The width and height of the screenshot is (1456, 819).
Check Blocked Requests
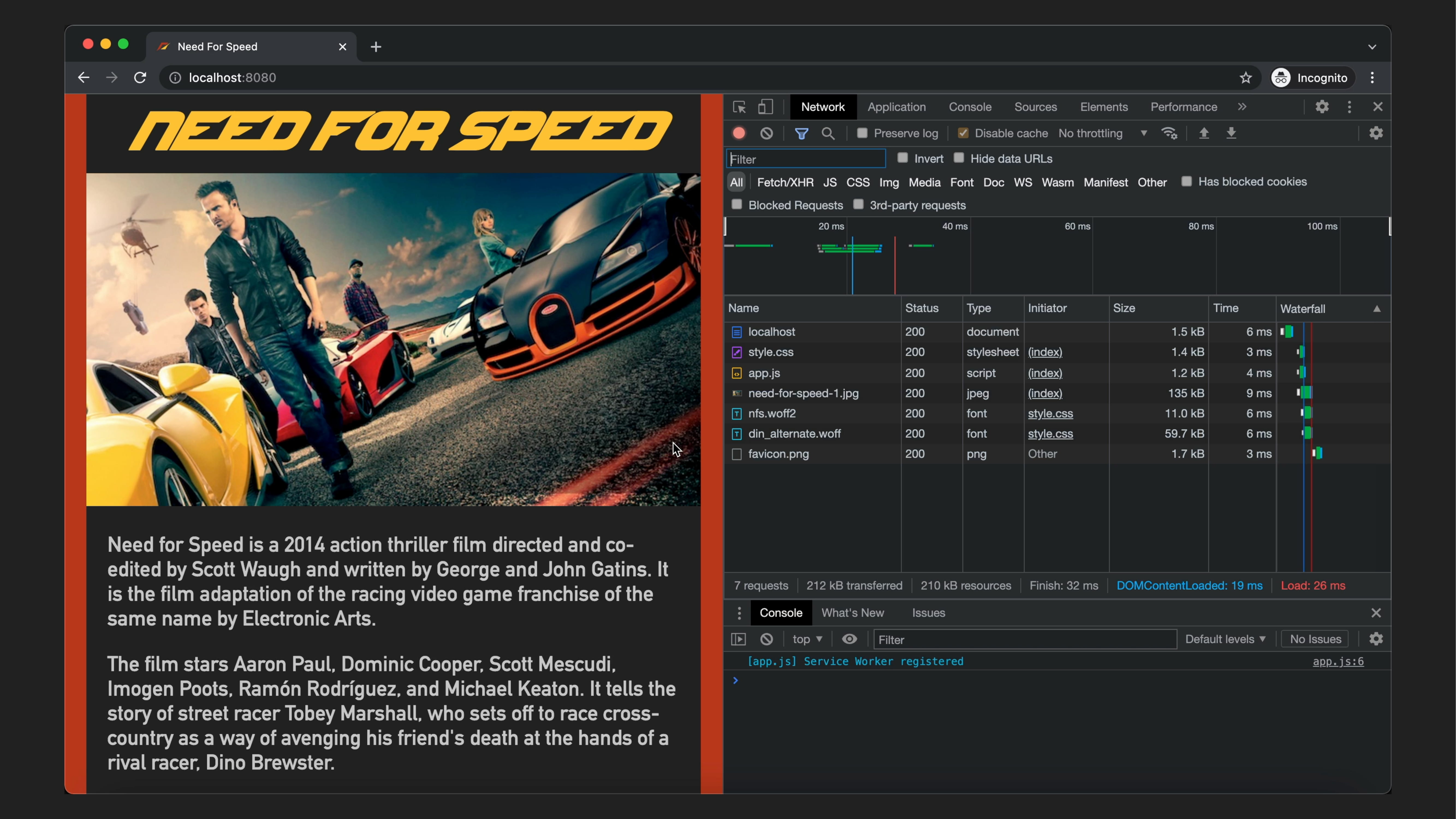tap(736, 204)
